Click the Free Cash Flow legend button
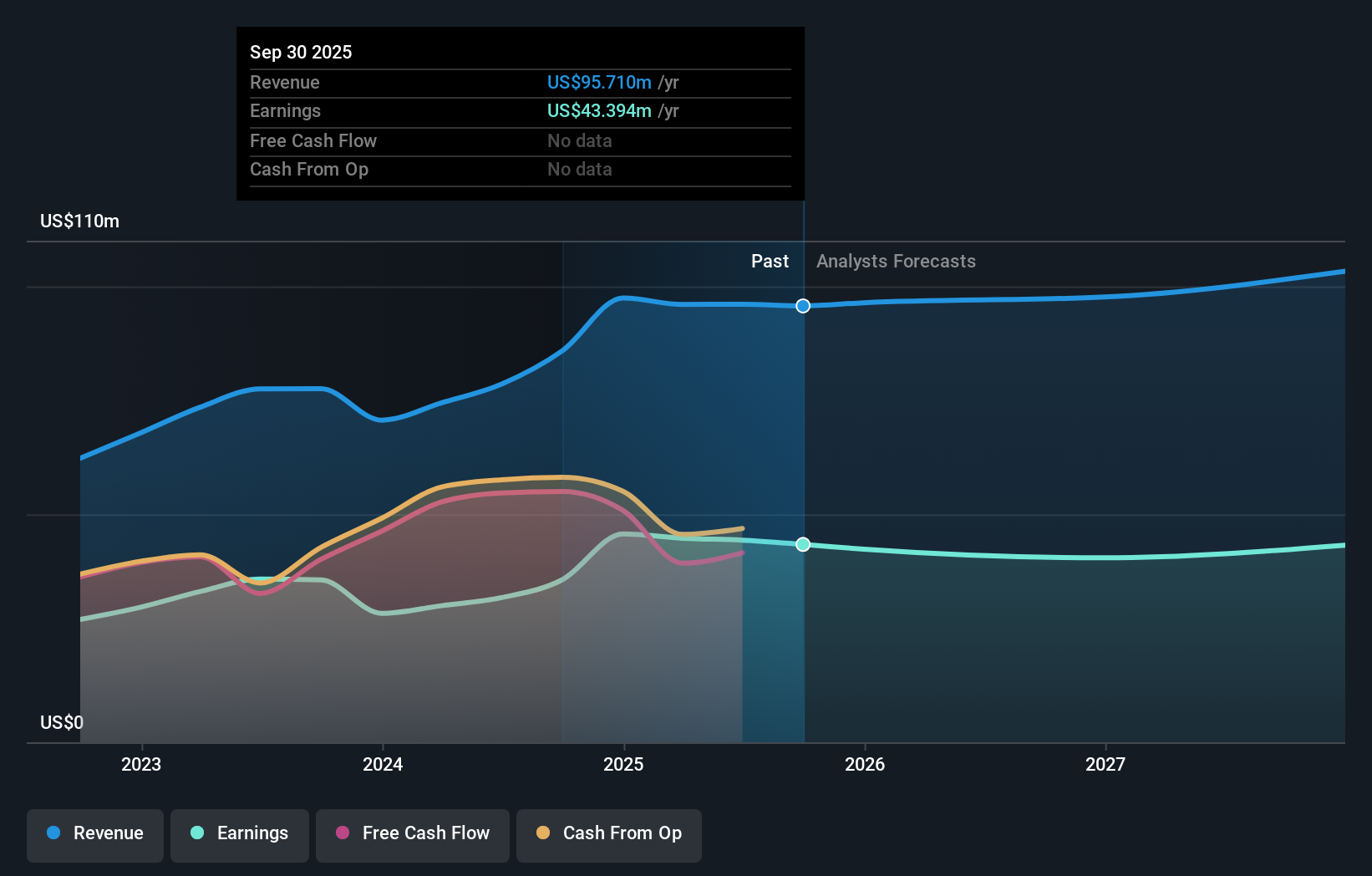The width and height of the screenshot is (1372, 876). point(412,833)
